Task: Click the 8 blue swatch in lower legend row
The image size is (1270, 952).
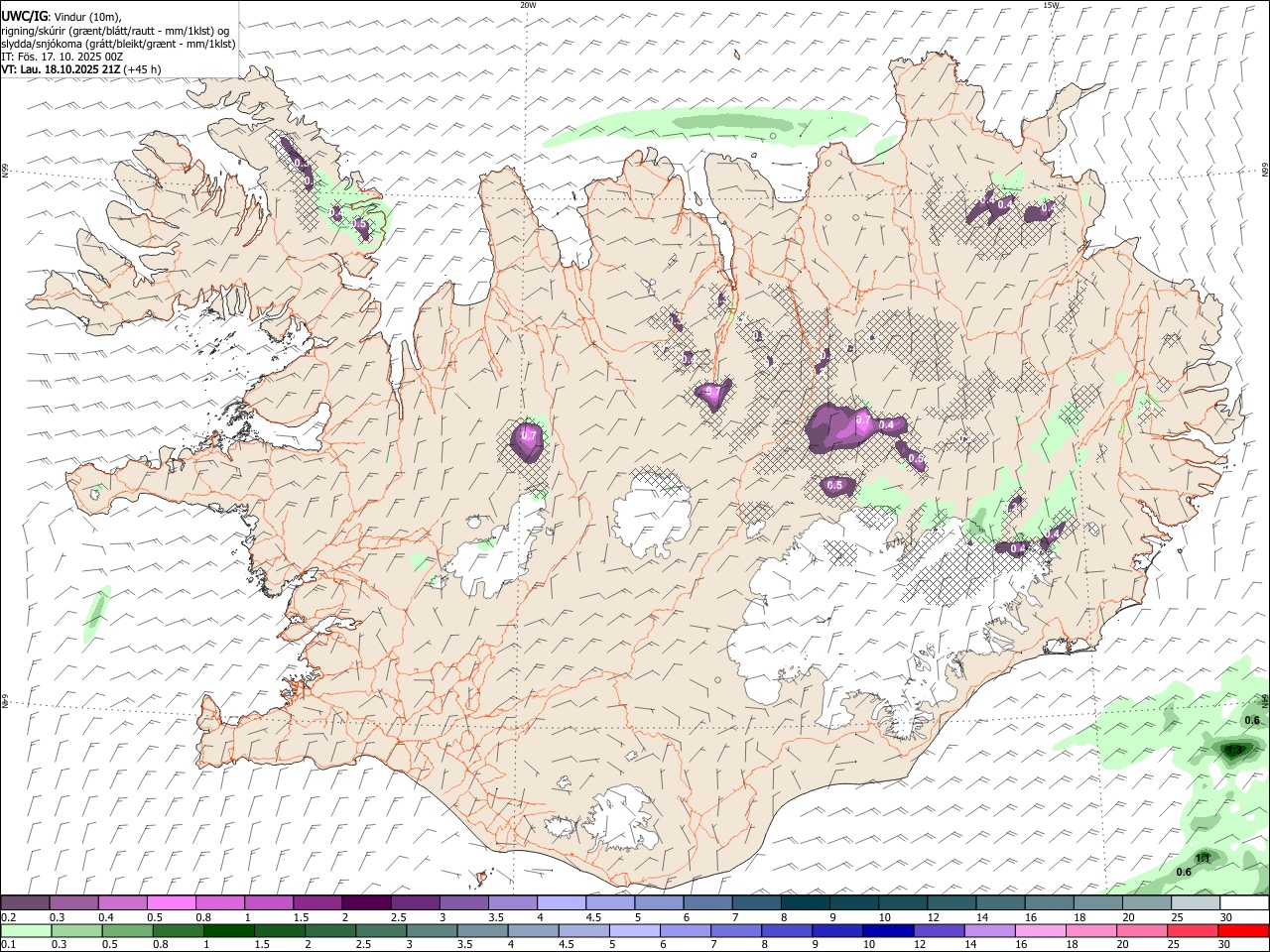Action: coord(787,930)
